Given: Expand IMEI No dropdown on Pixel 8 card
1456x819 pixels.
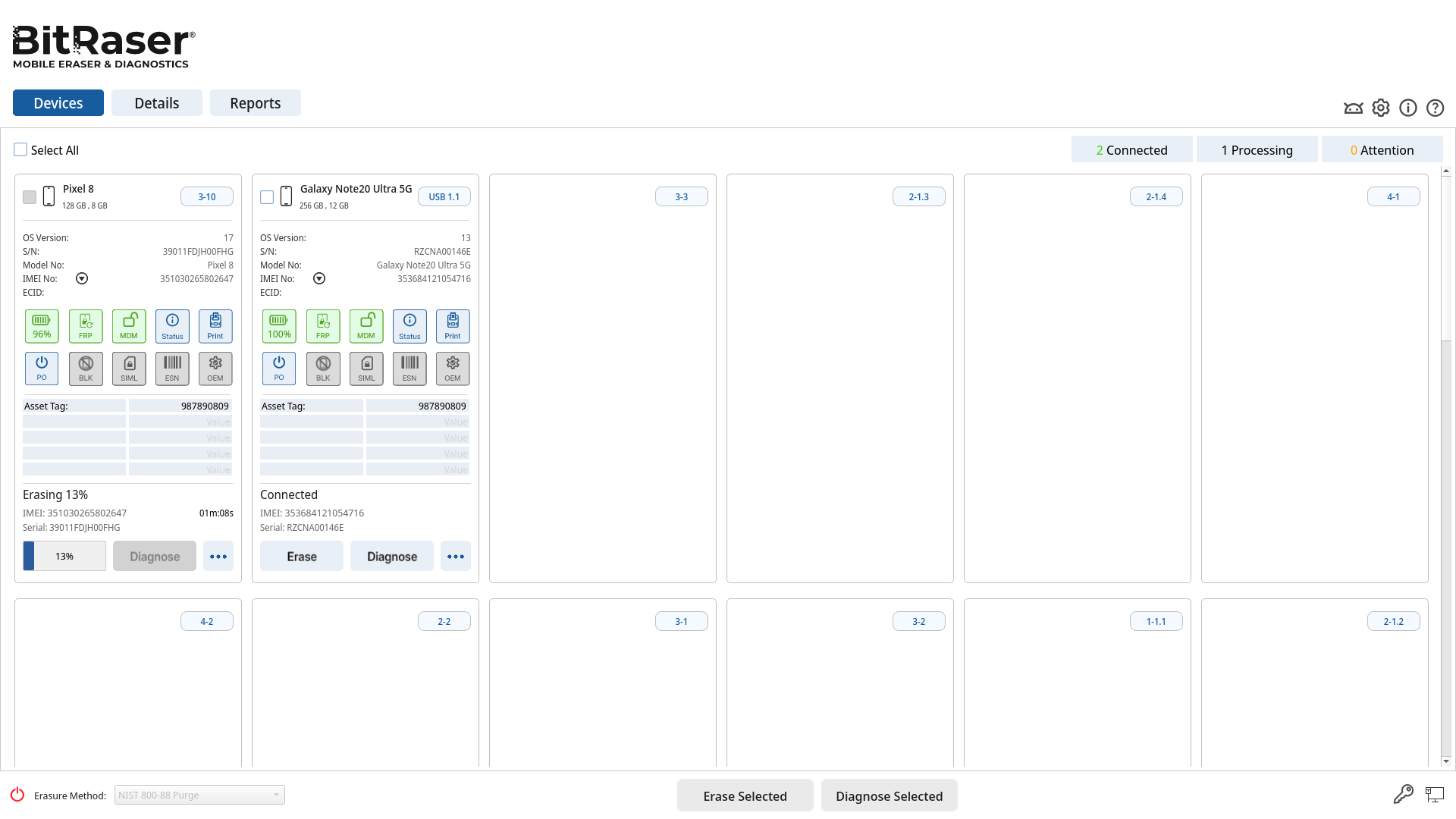Looking at the screenshot, I should [82, 278].
